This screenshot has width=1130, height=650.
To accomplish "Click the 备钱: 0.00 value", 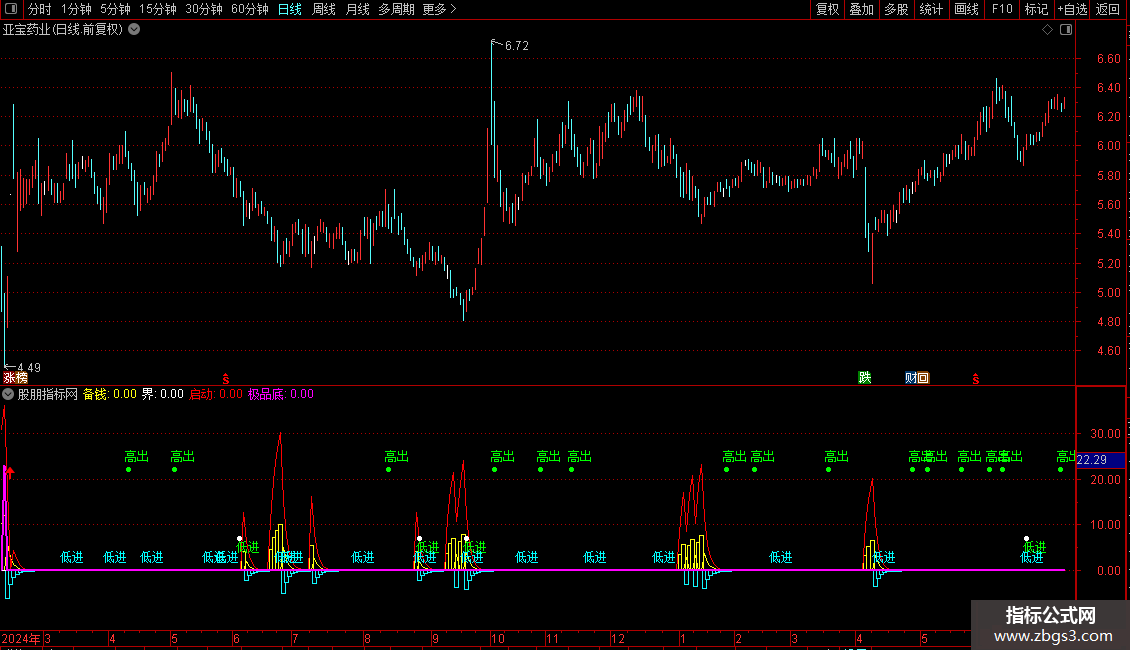I will pyautogui.click(x=110, y=394).
